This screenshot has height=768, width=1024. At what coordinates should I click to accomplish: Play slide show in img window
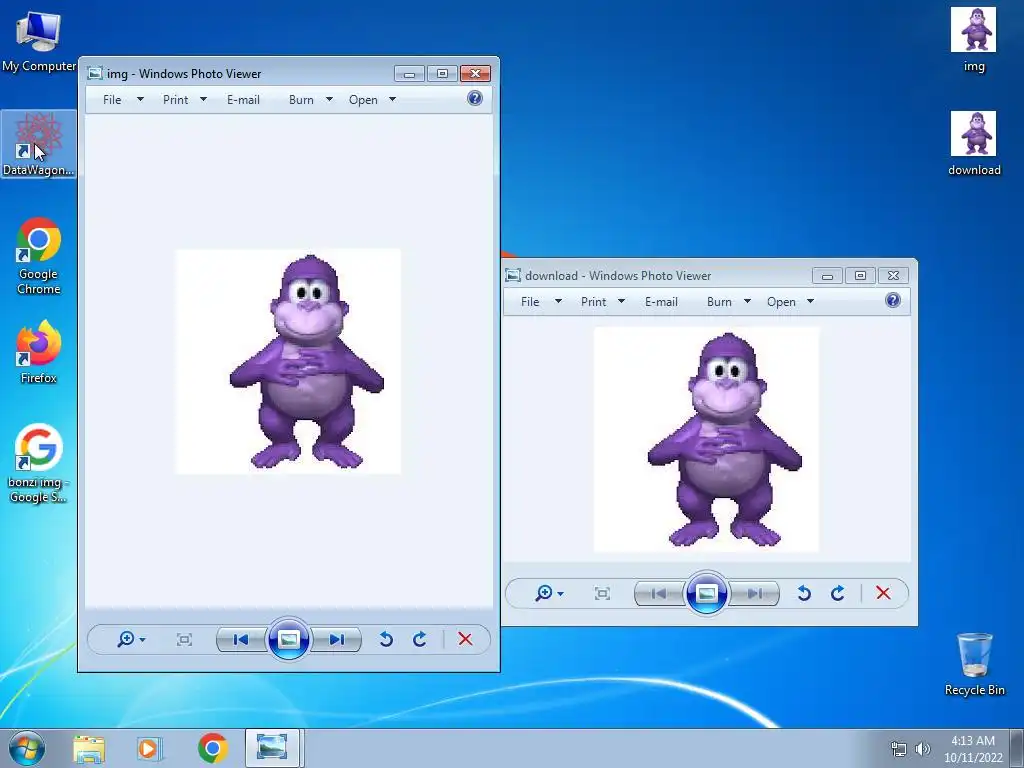[x=289, y=639]
